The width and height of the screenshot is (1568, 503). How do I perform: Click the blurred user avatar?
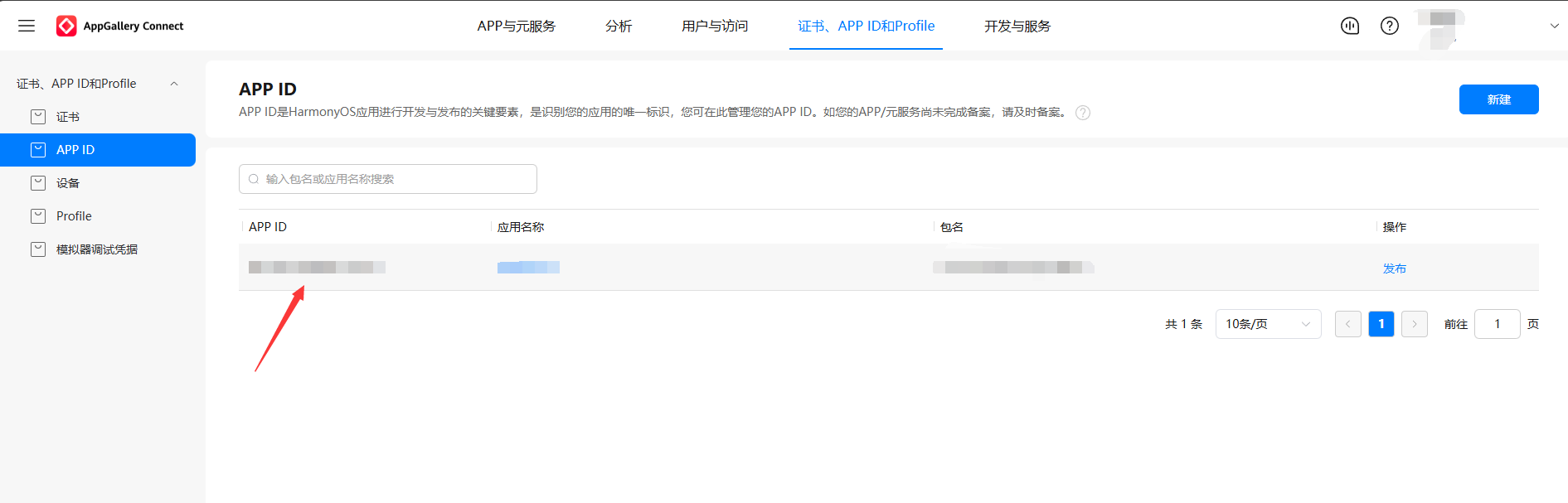point(1441,27)
